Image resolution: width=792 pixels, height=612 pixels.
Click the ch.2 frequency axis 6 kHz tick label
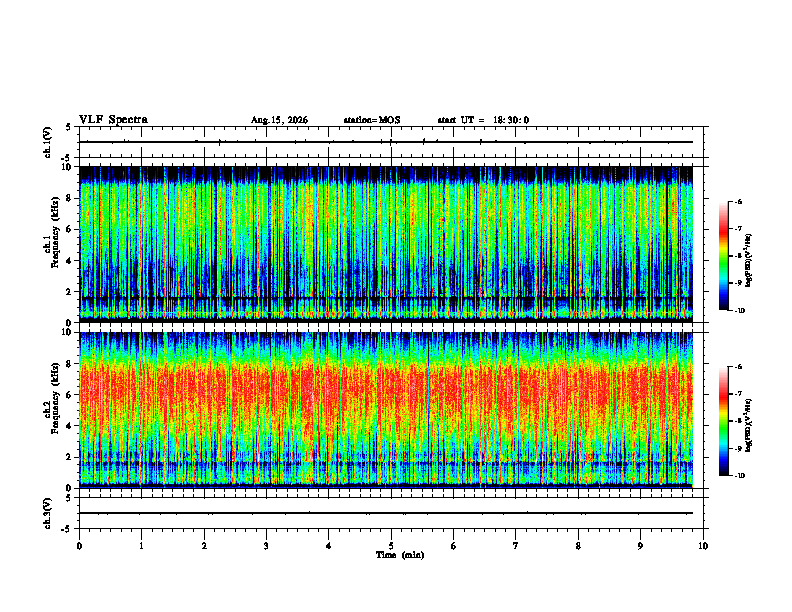point(70,395)
